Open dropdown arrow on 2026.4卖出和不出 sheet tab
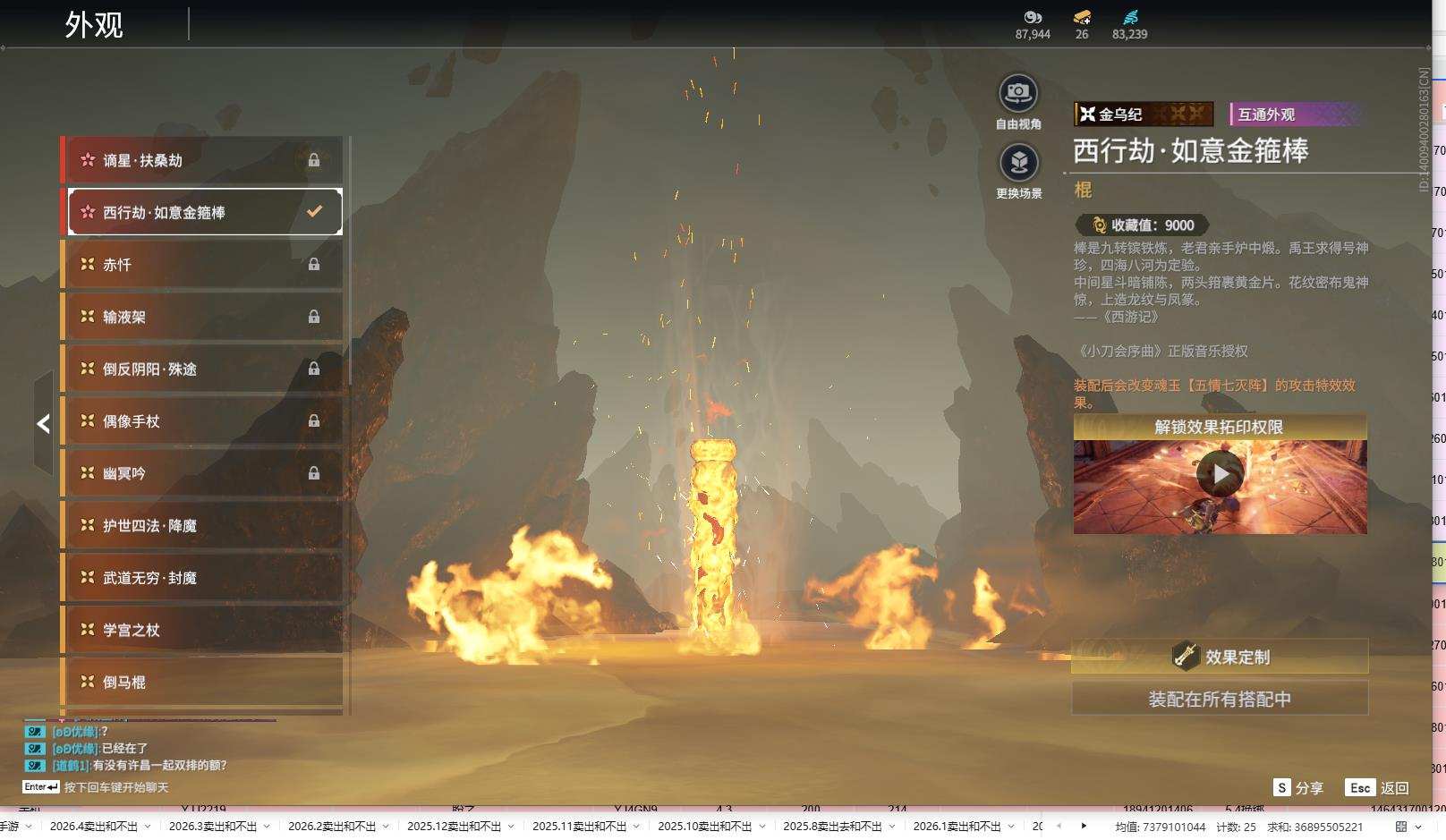 148,827
